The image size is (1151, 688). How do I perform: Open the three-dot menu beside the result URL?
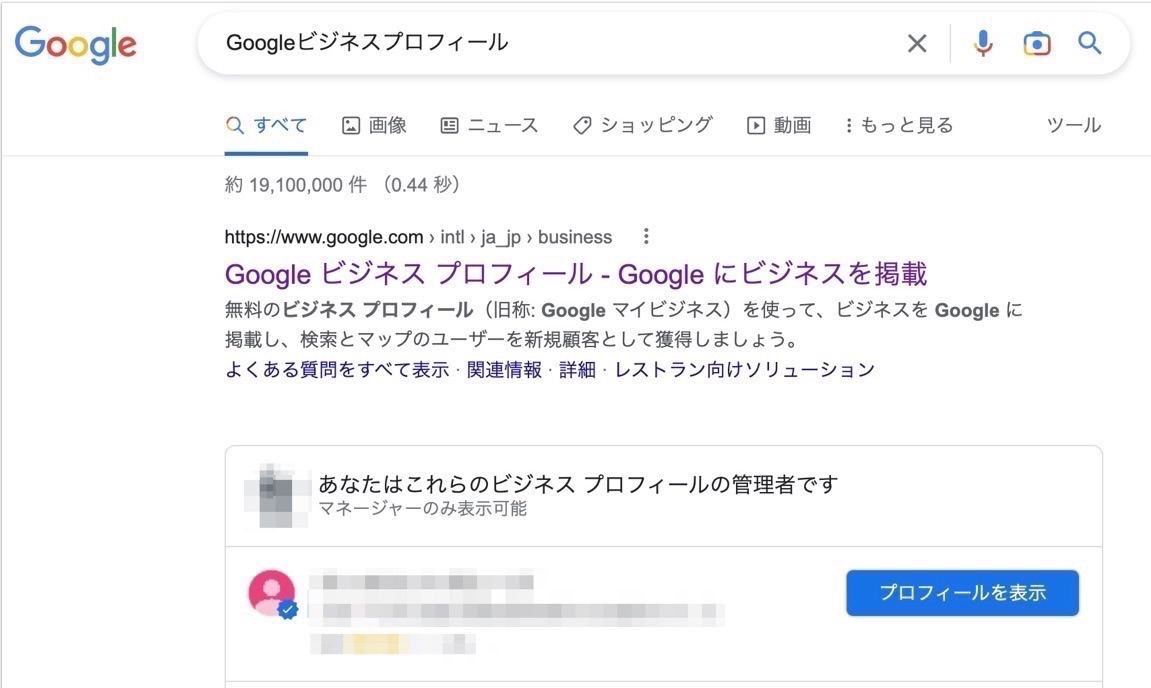[646, 236]
